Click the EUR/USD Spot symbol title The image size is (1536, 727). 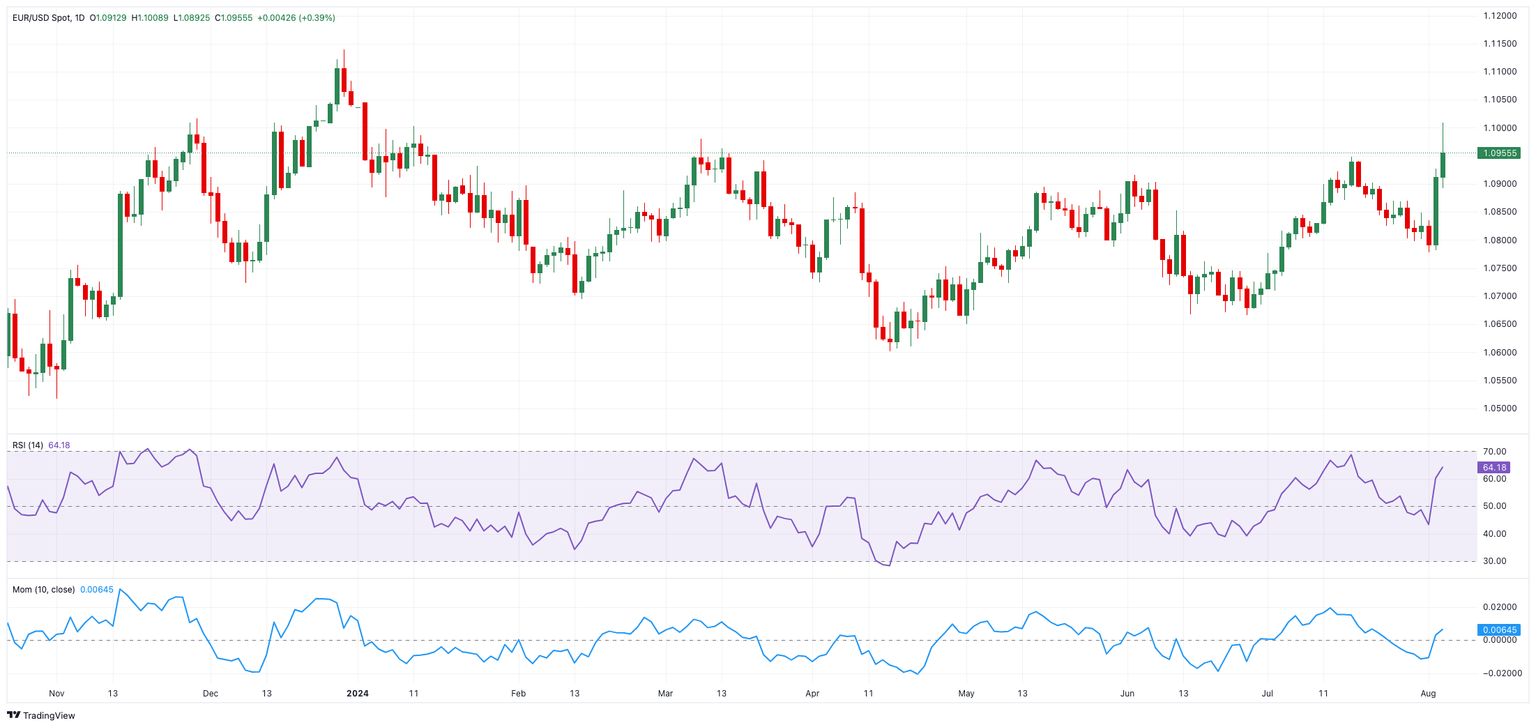[40, 18]
